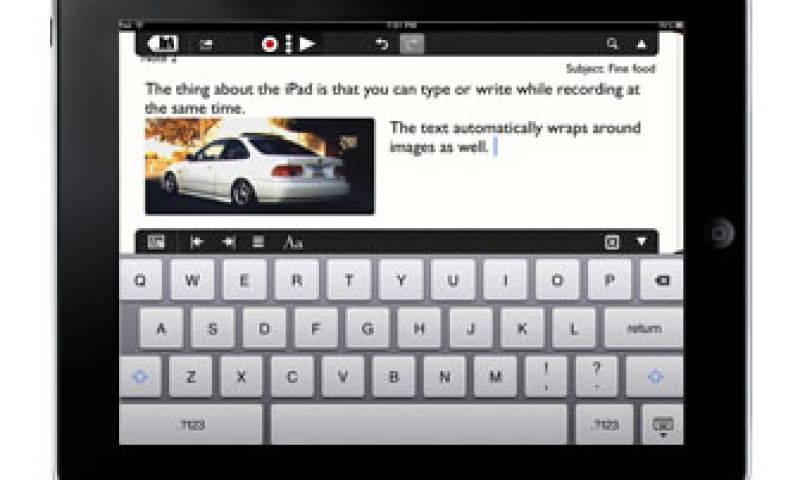Hide the on-screen keyboard

[x=662, y=424]
